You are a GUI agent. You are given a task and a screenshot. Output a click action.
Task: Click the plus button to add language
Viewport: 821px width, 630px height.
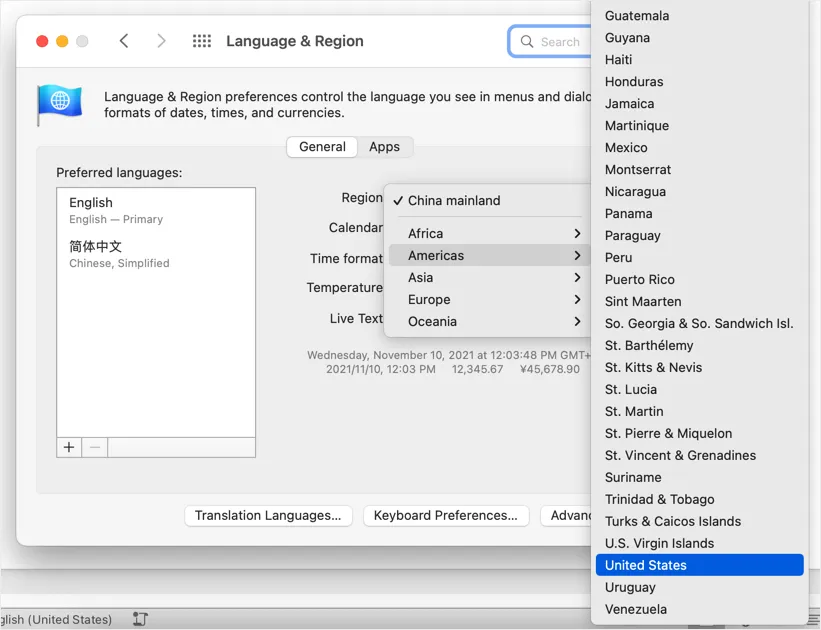coord(69,447)
